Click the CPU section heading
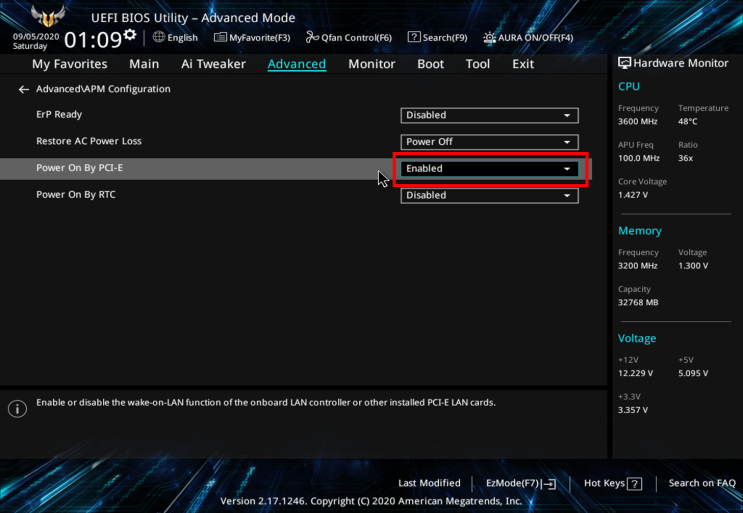Screen dimensions: 743x513 tap(629, 87)
